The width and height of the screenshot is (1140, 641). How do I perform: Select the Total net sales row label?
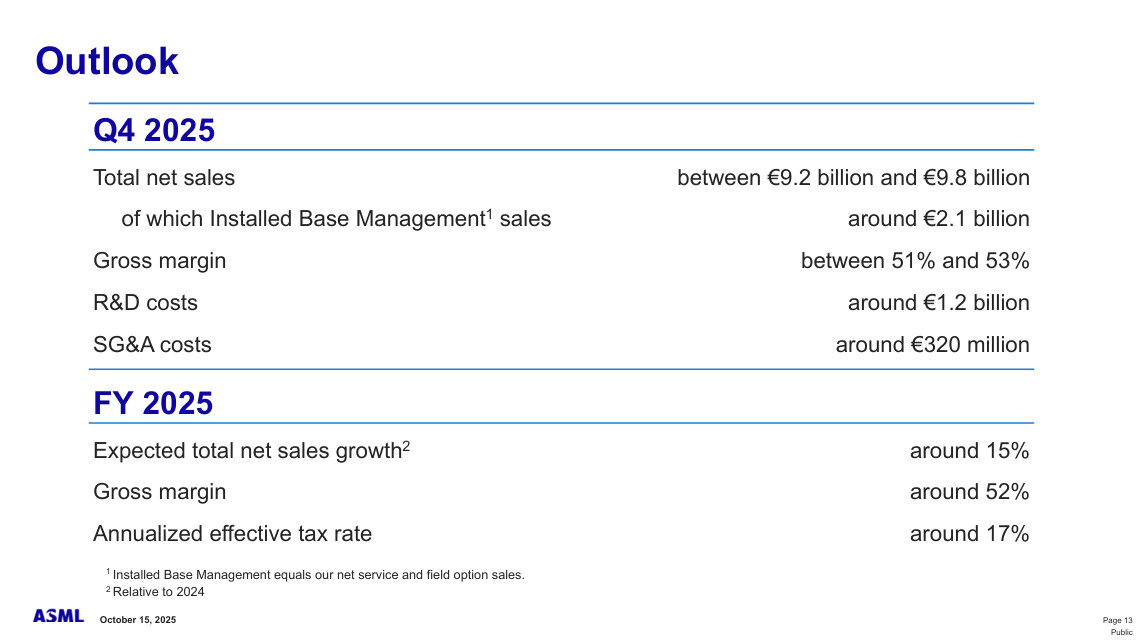tap(164, 177)
